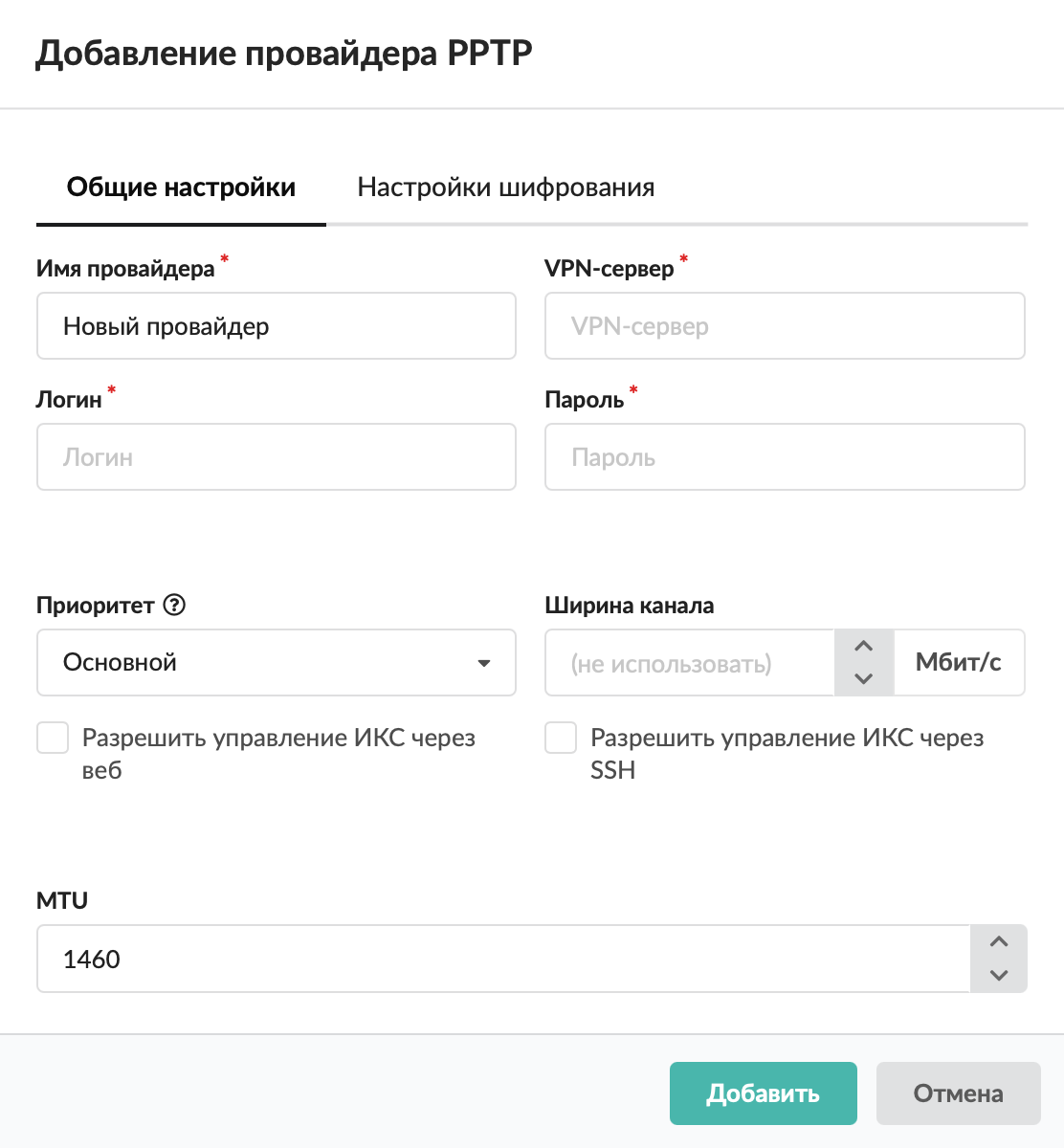The image size is (1064, 1148).
Task: Decrease MTU value with down arrow
Action: coord(999,975)
